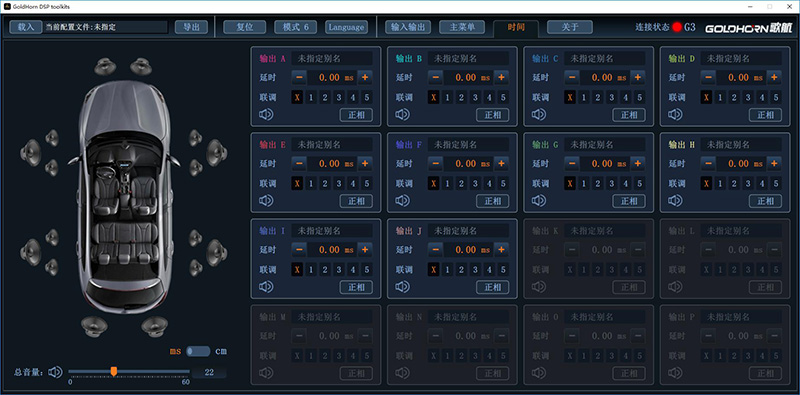Select top left speaker above car hood
Screen dimensions: 800x395
(x=105, y=66)
